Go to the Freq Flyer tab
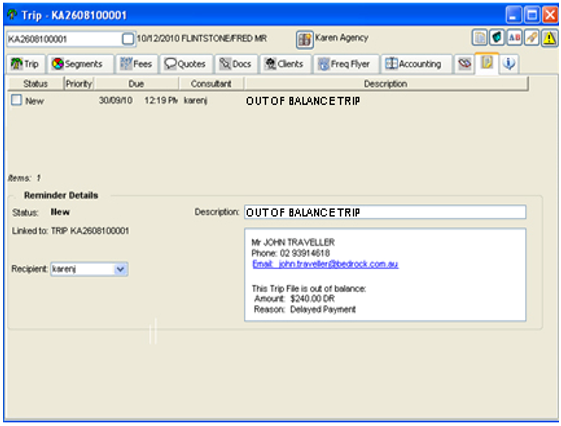This screenshot has height=426, width=561. pos(346,64)
